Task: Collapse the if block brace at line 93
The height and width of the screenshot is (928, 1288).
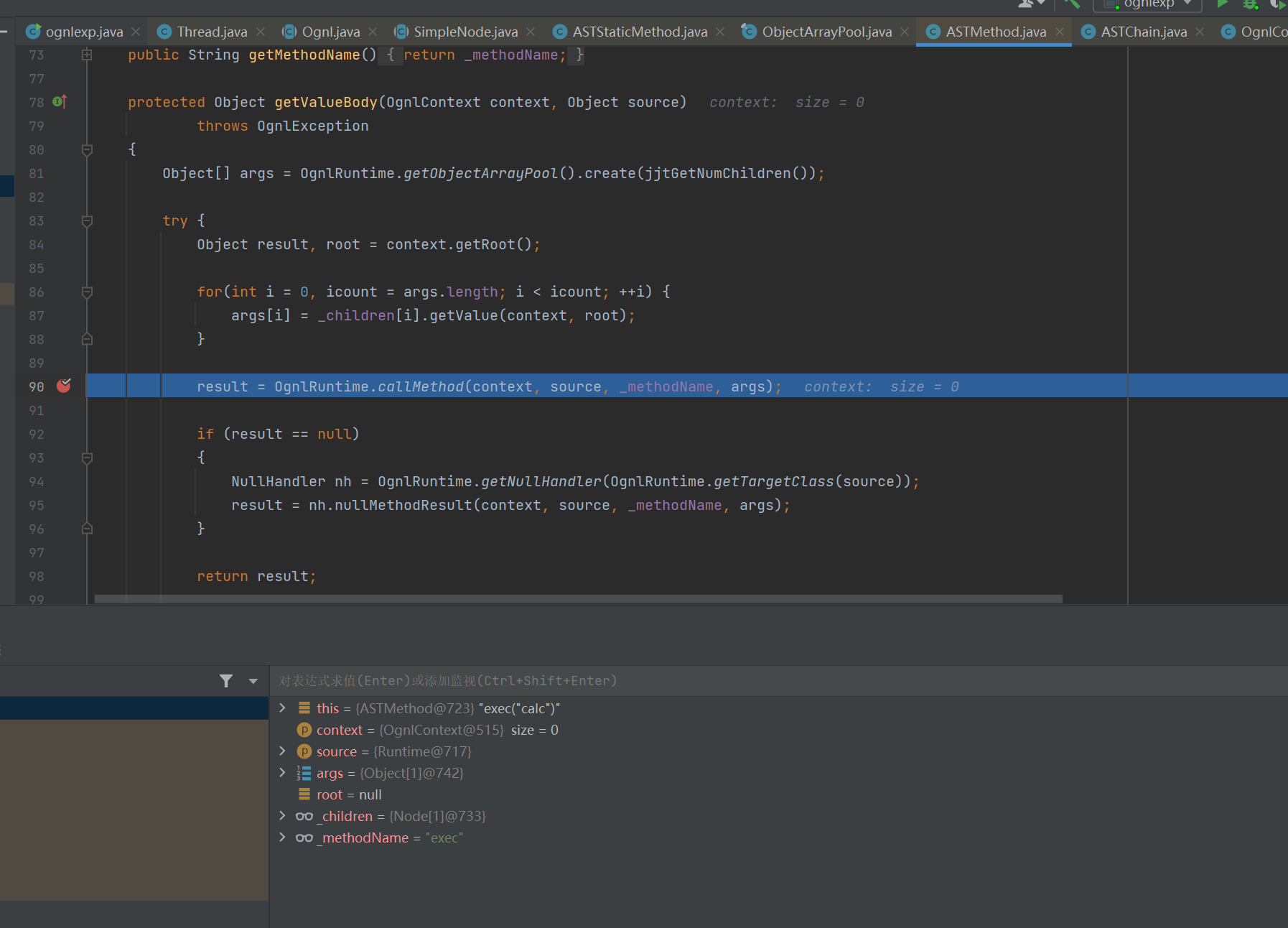Action: coord(87,458)
